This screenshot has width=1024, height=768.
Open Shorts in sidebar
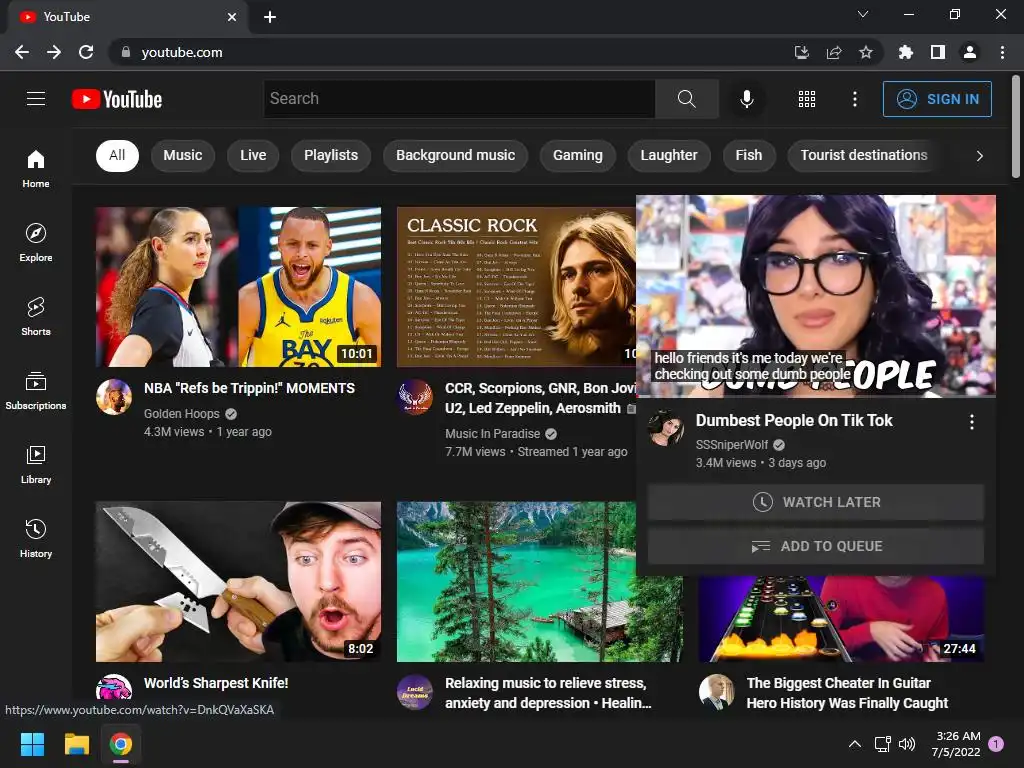point(36,317)
